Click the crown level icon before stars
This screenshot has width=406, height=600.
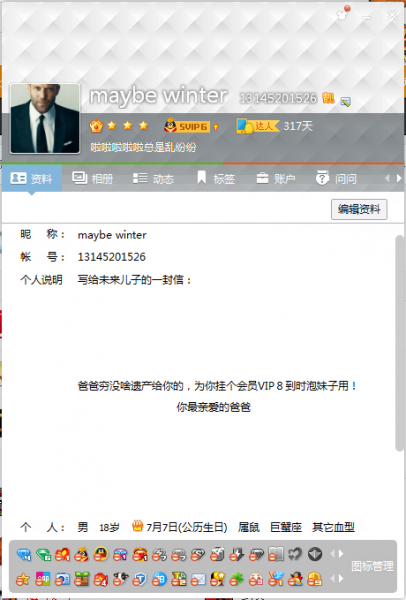[x=96, y=126]
